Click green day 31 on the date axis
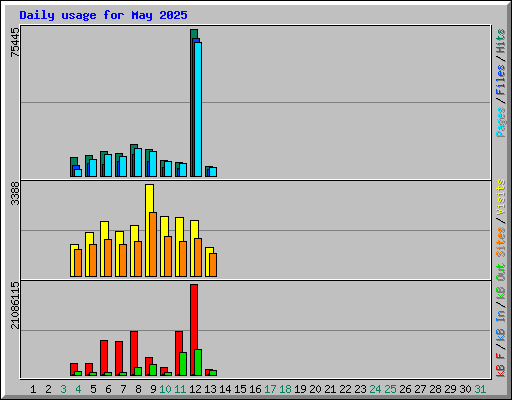512x400 pixels. pyautogui.click(x=480, y=389)
